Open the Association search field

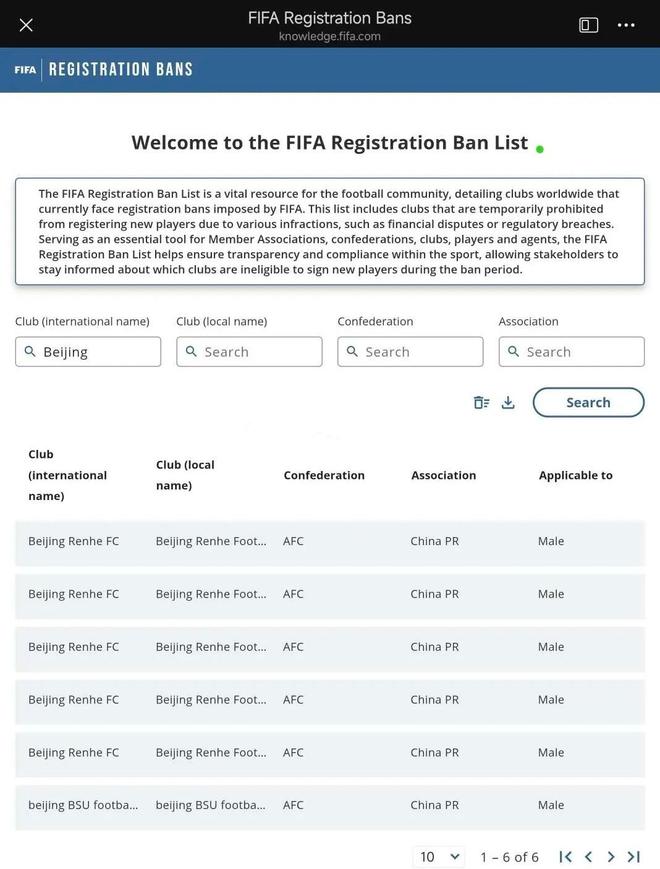pyautogui.click(x=571, y=351)
